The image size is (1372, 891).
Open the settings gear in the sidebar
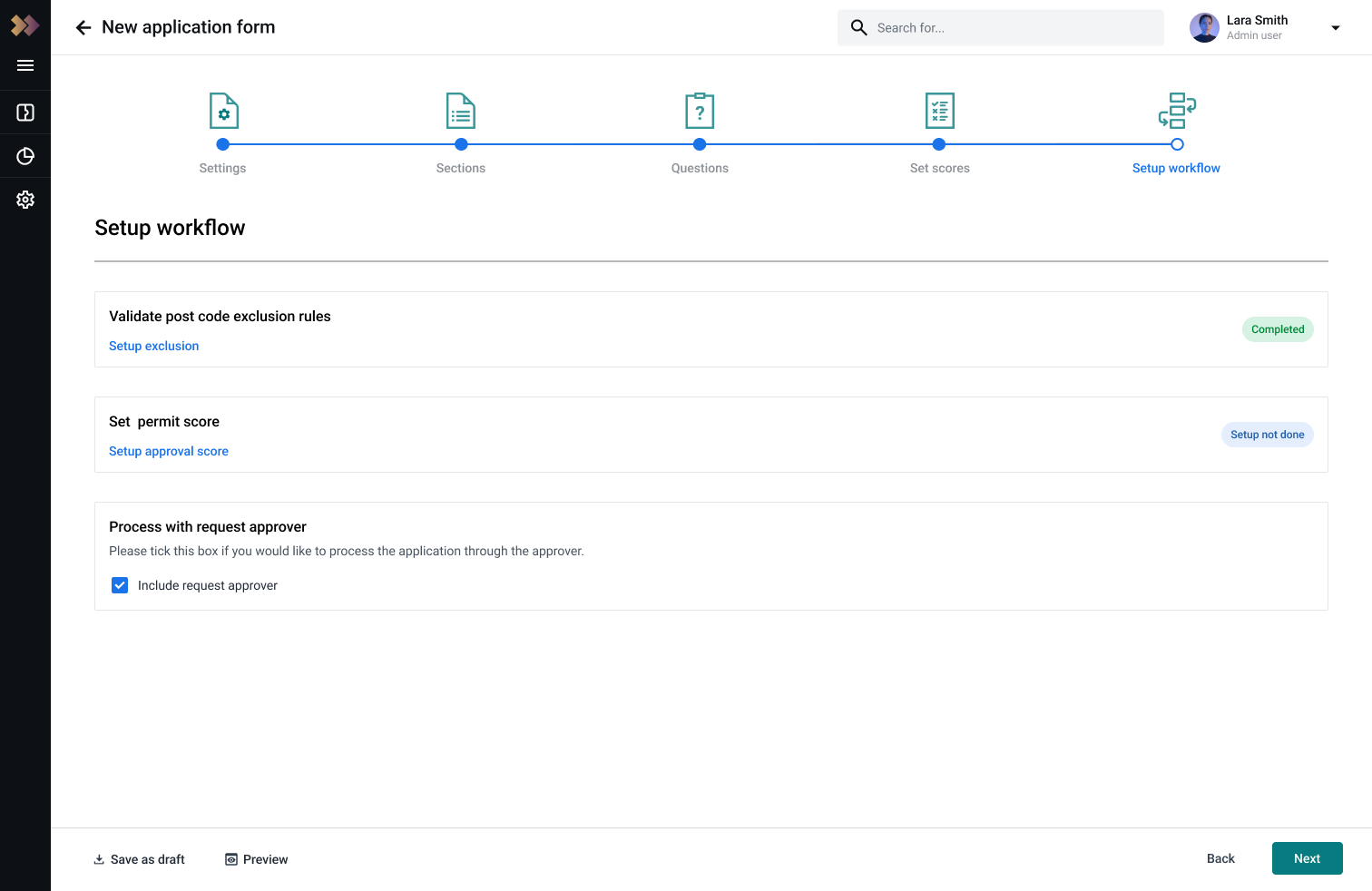(x=25, y=200)
